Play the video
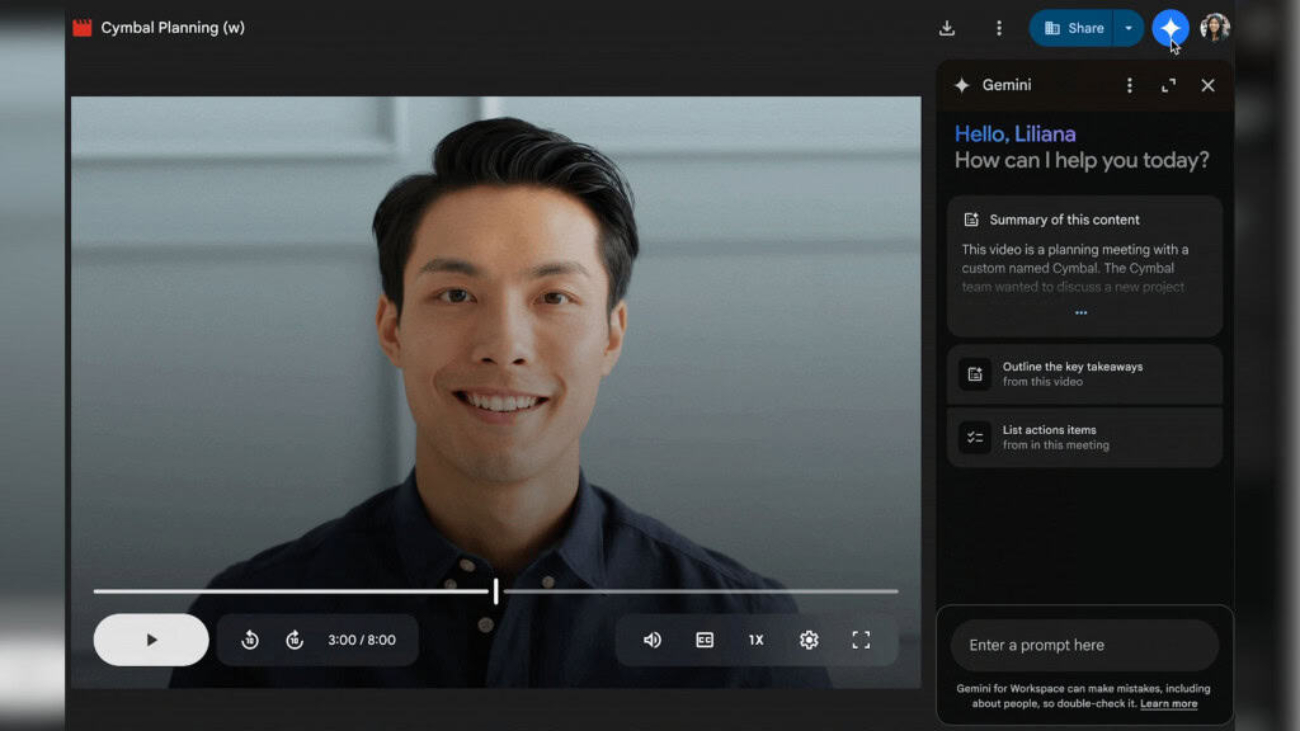 click(x=151, y=640)
